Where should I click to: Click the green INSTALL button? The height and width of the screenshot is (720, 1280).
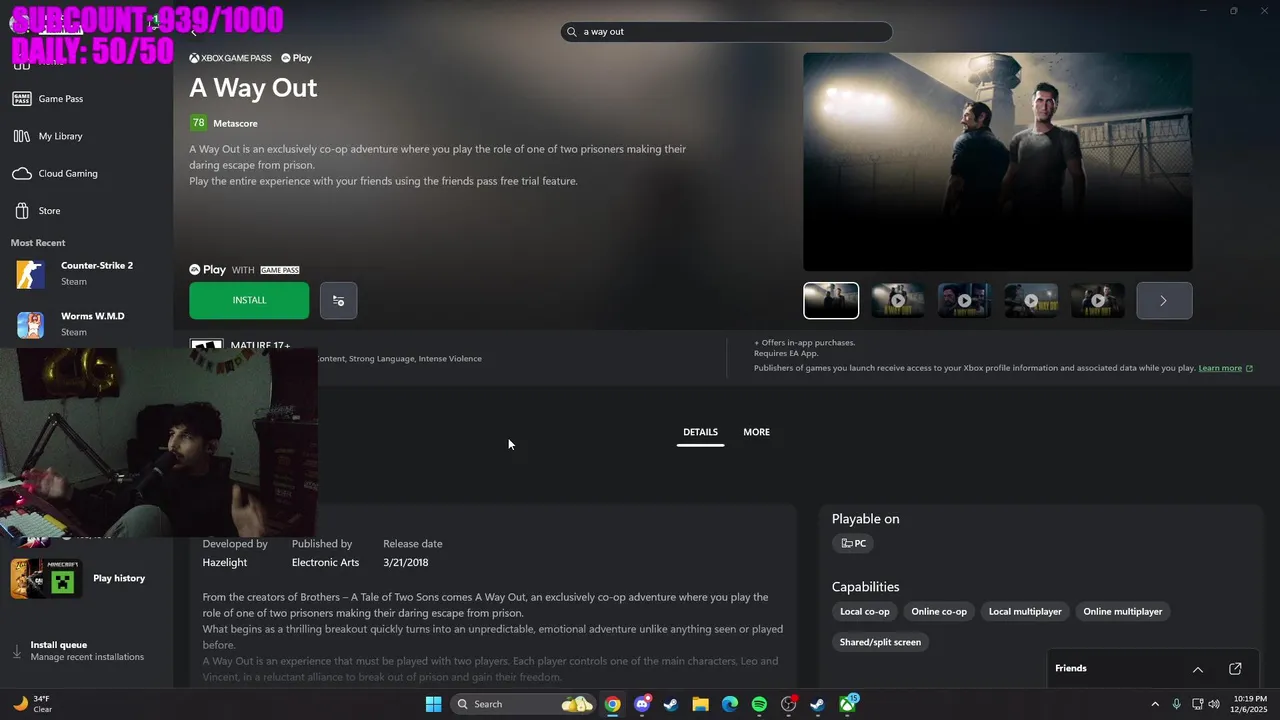(x=249, y=300)
